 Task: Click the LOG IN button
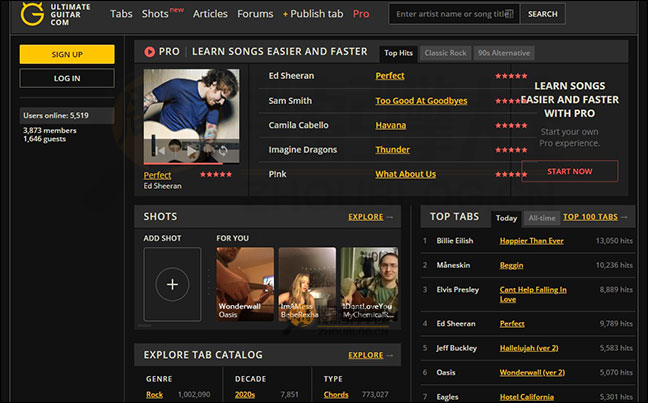tap(67, 78)
